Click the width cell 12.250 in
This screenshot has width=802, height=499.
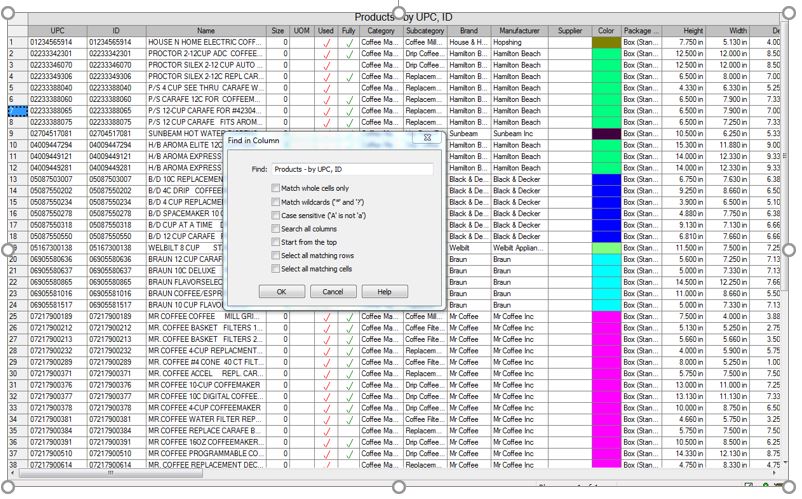pos(727,282)
